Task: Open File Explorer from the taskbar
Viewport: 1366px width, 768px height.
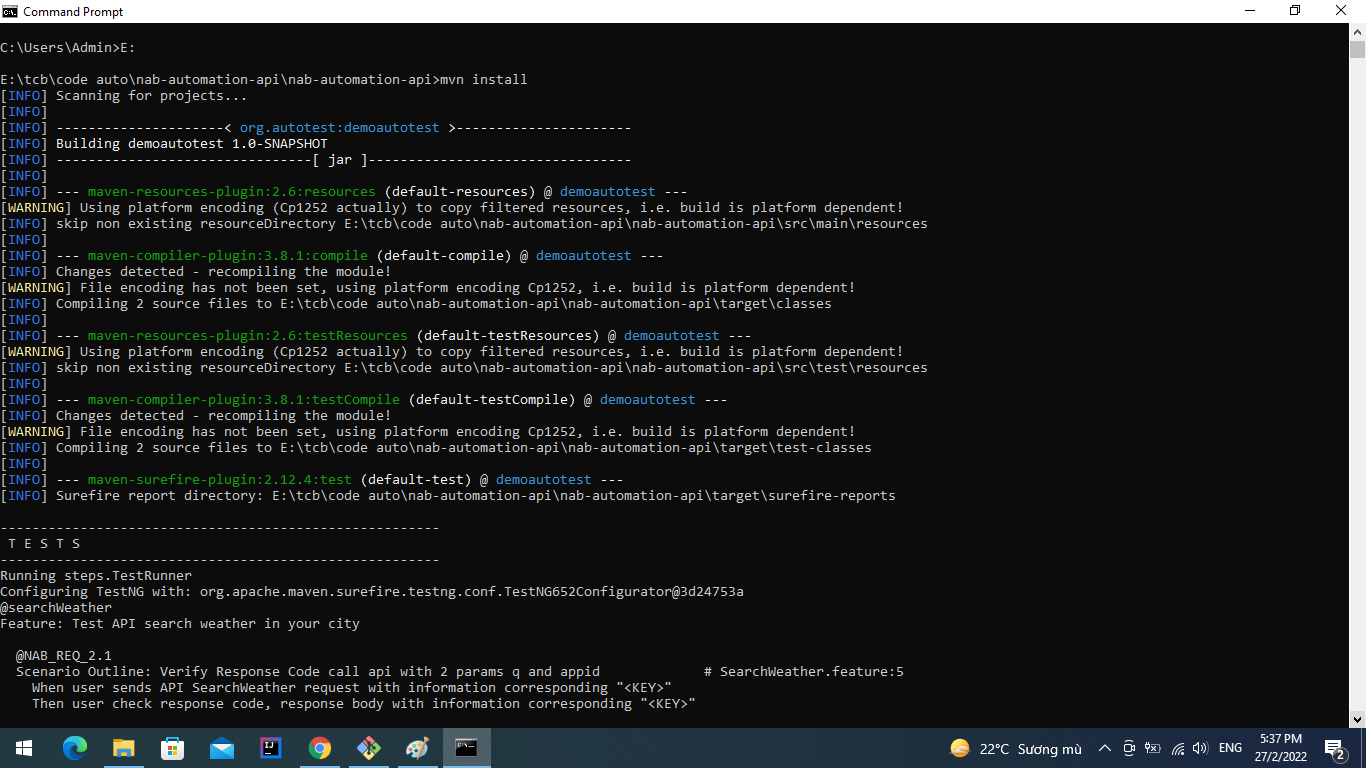Action: point(123,748)
